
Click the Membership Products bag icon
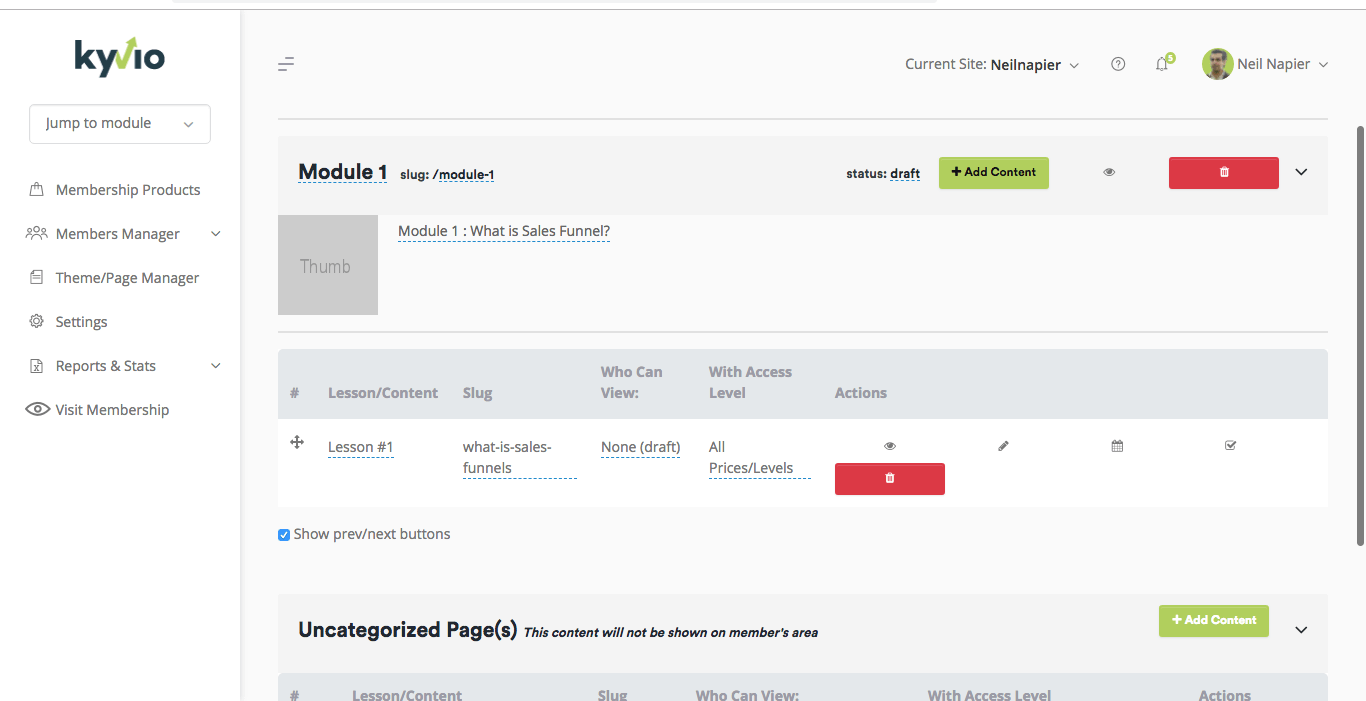click(x=37, y=189)
